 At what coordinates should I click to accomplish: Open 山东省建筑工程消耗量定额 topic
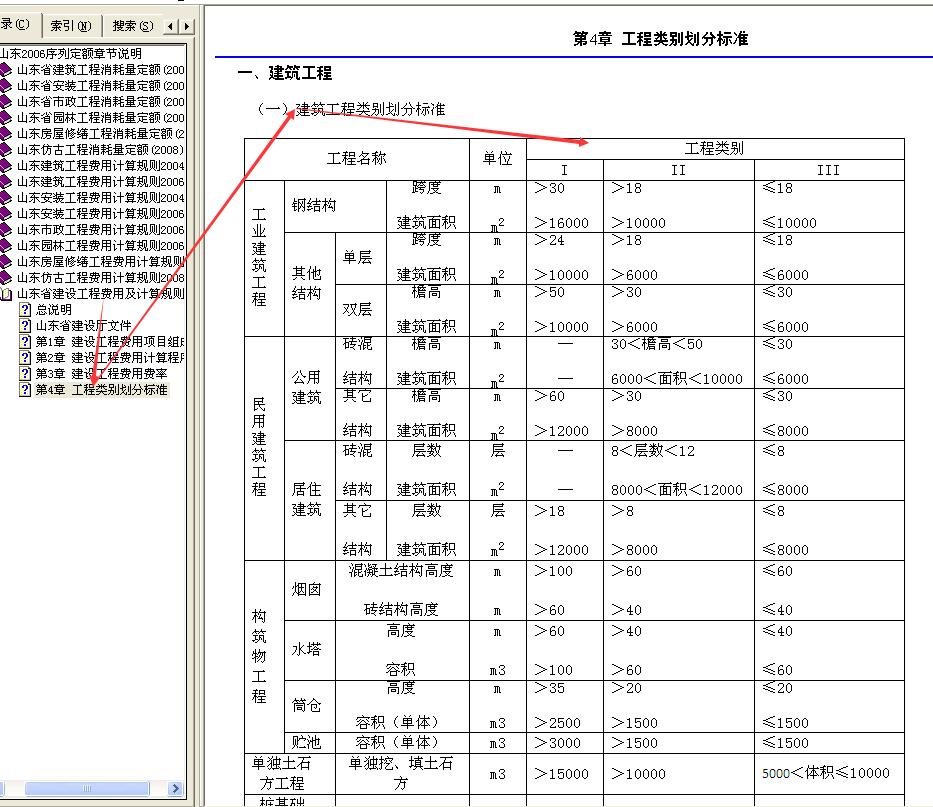tap(101, 70)
